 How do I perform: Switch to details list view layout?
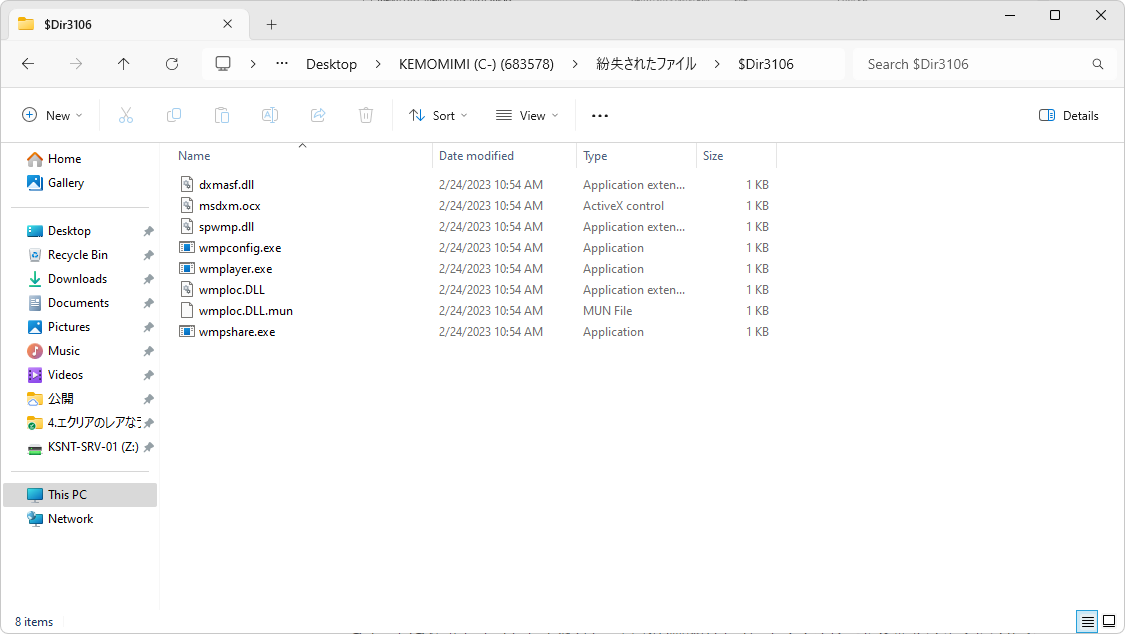click(1087, 622)
